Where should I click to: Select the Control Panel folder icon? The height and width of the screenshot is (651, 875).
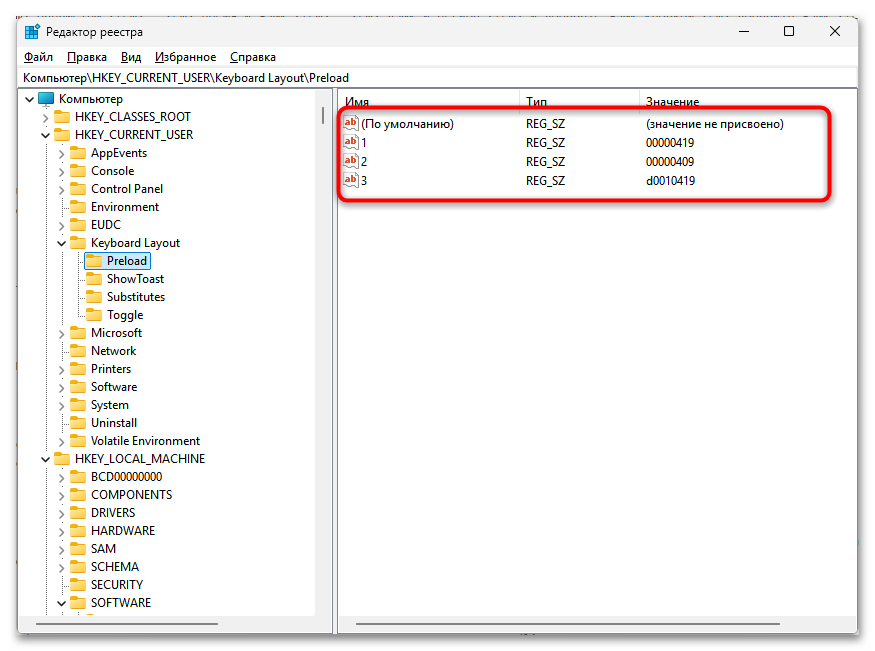78,189
